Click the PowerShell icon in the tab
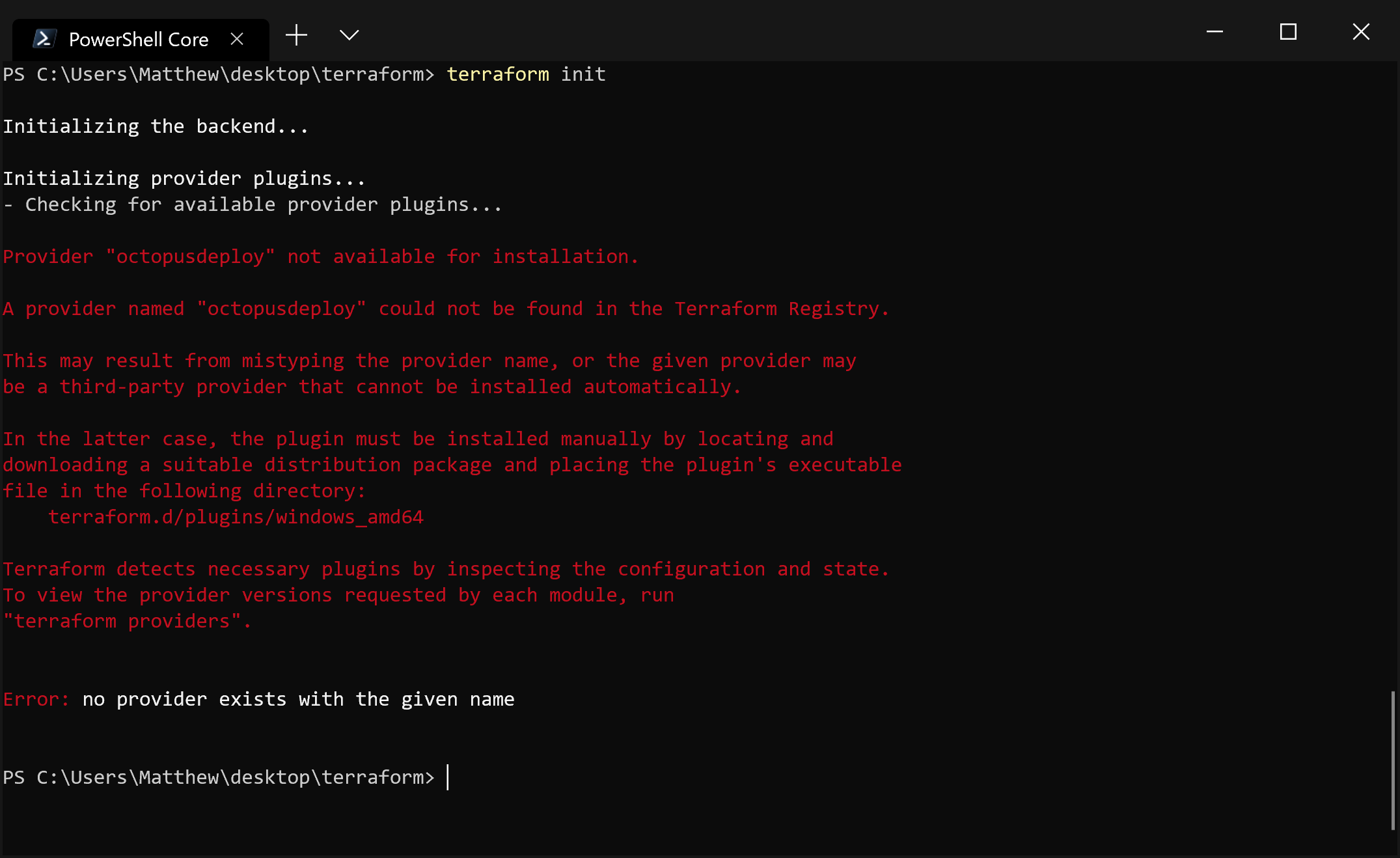 (x=44, y=39)
